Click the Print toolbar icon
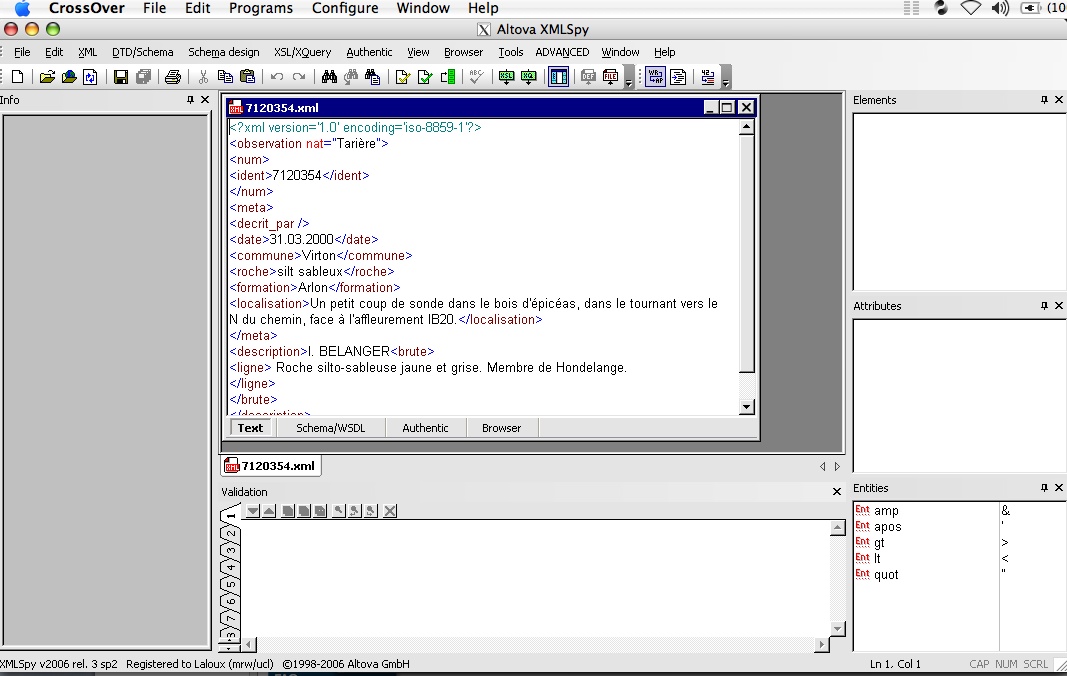Image resolution: width=1067 pixels, height=676 pixels. tap(174, 76)
